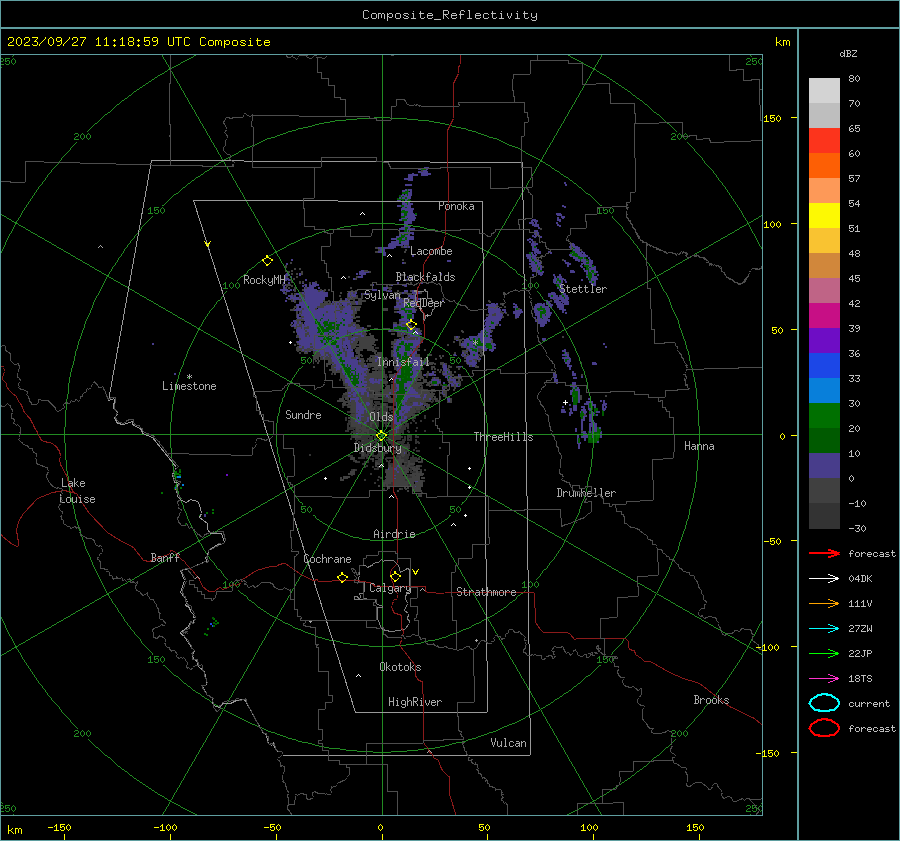Click the green 22JP arrow icon

coord(824,653)
